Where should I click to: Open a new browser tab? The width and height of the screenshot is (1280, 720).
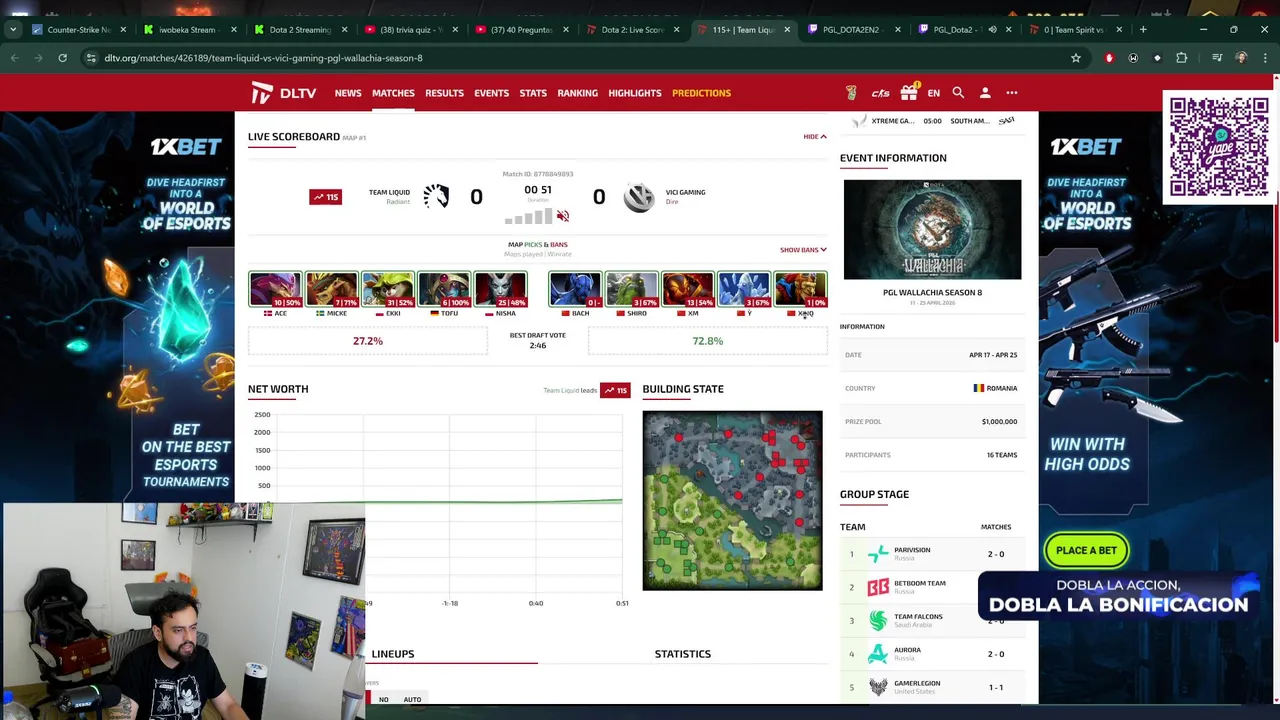(x=1143, y=29)
